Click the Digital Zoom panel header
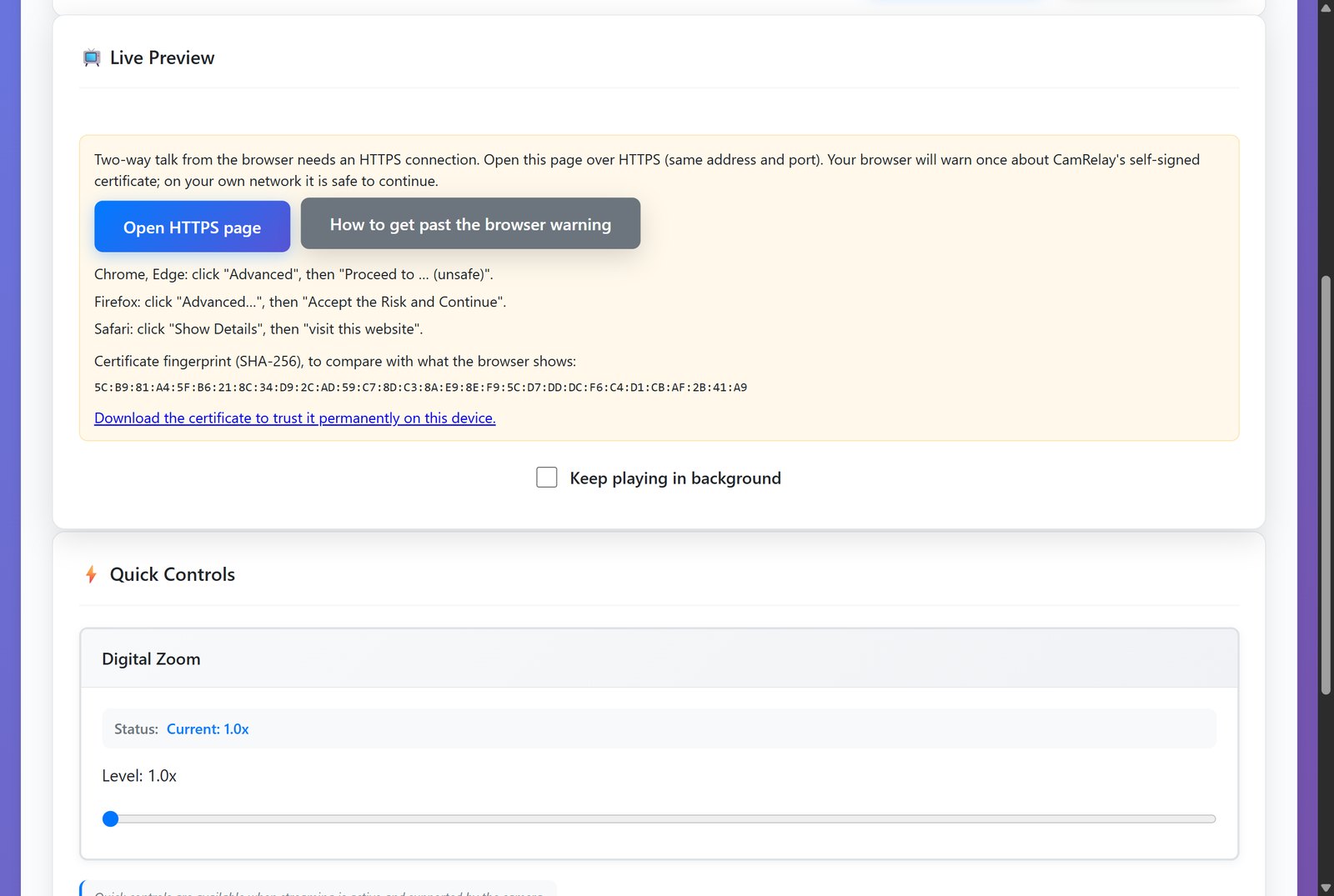The width and height of the screenshot is (1334, 896). click(659, 658)
